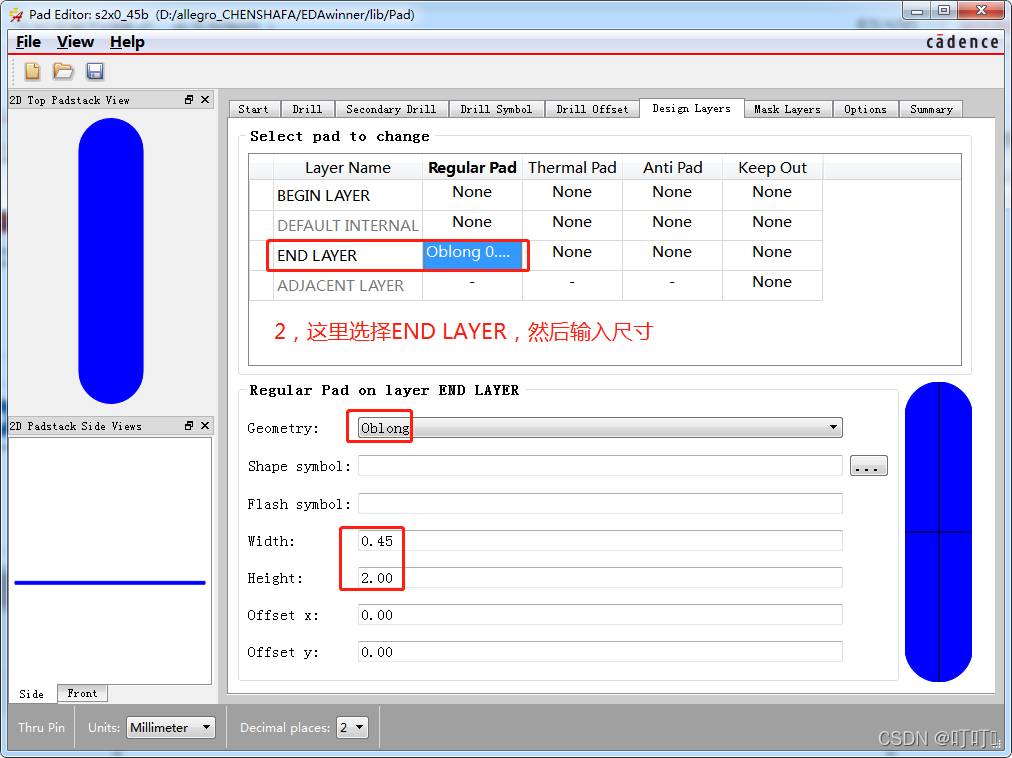Click BEGIN LAYER Regular Pad cell
The image size is (1012, 758).
472,195
